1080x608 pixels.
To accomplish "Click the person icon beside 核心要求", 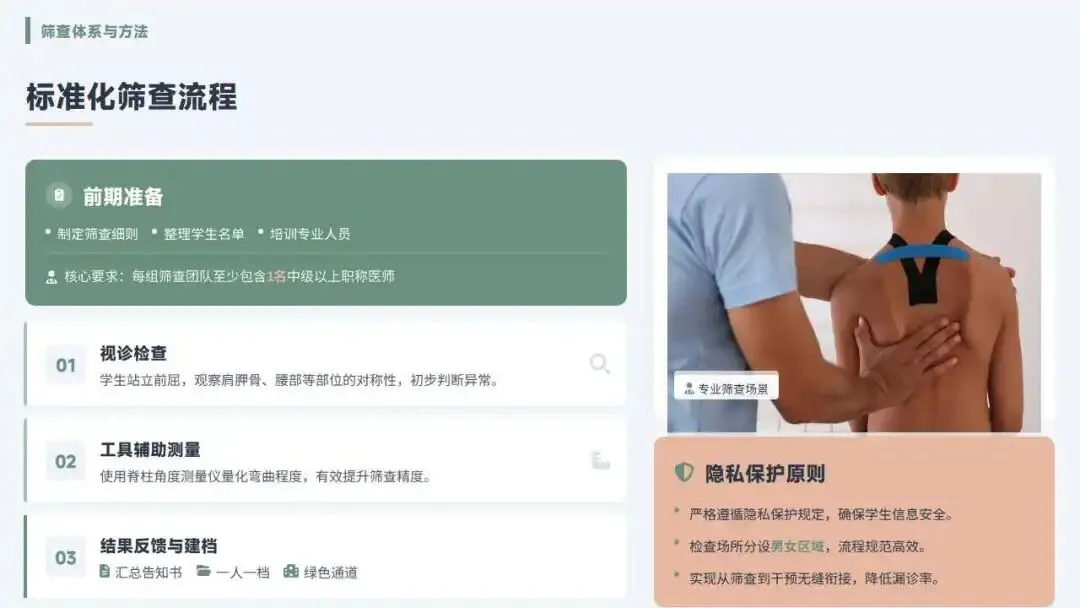I will point(51,277).
